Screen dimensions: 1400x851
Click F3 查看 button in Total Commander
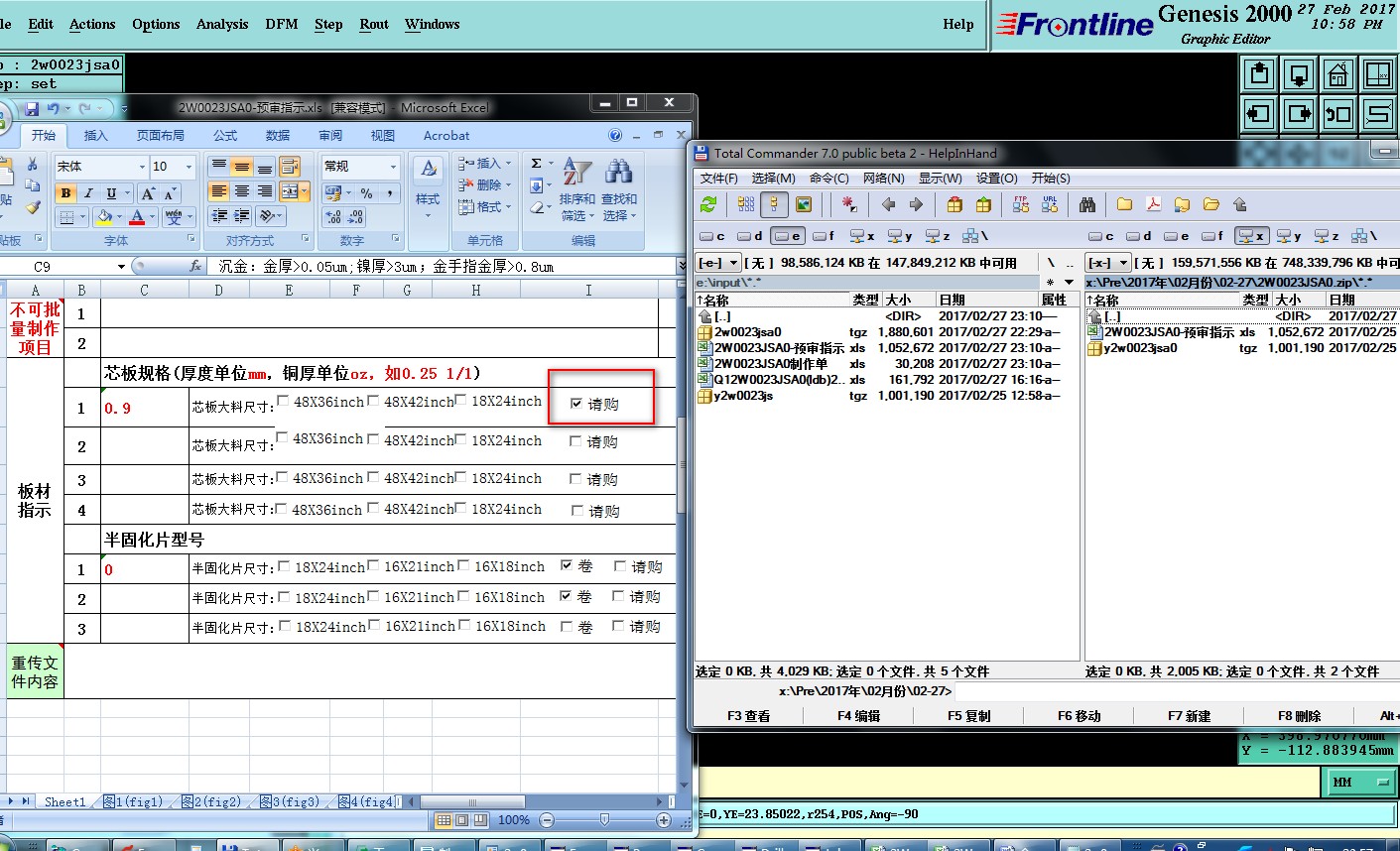pos(749,715)
